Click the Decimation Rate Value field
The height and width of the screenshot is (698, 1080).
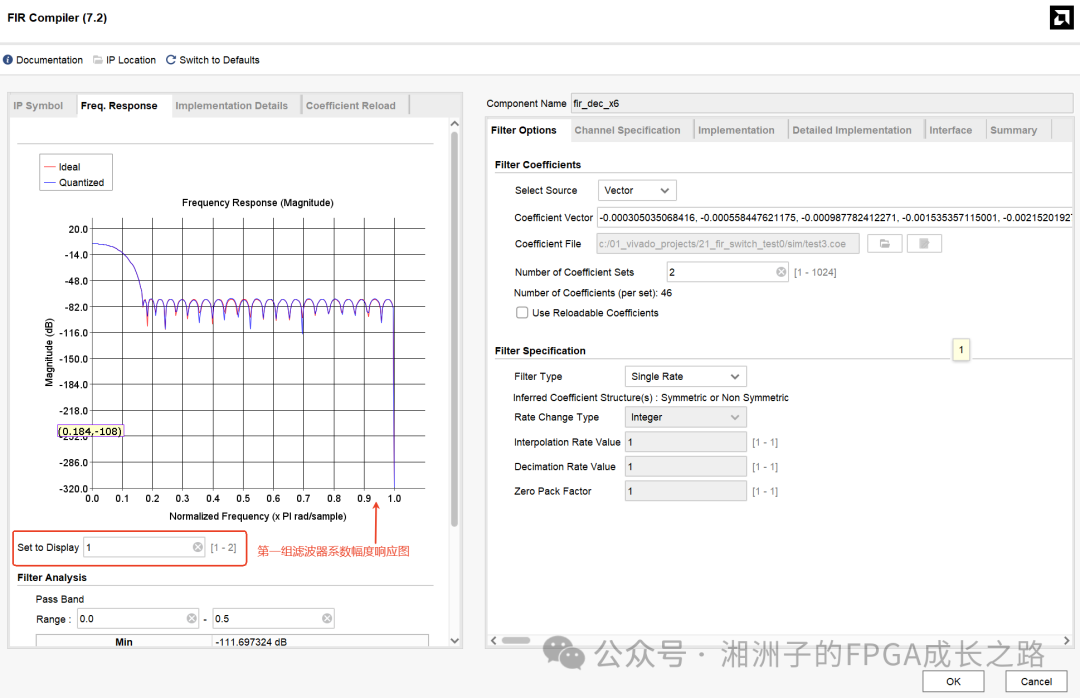(686, 466)
